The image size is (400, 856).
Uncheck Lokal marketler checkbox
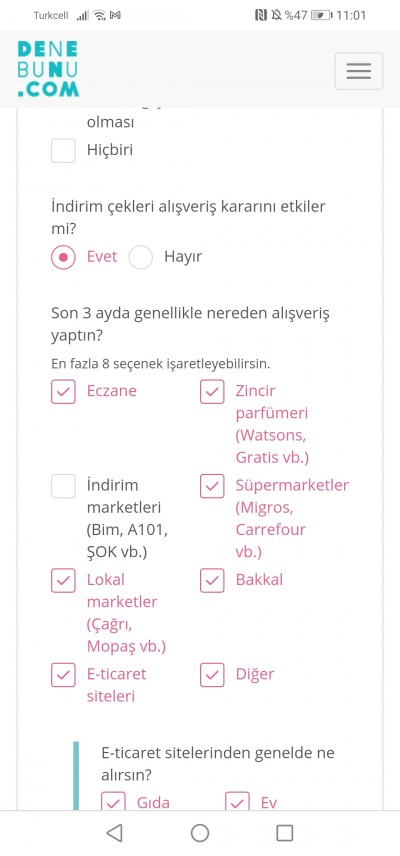pyautogui.click(x=63, y=580)
